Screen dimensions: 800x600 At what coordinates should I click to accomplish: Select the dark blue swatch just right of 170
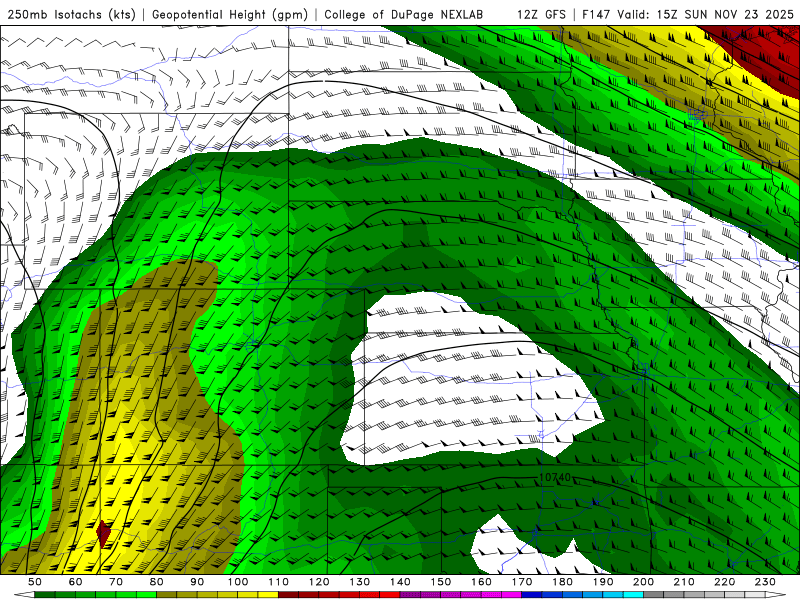click(x=532, y=595)
